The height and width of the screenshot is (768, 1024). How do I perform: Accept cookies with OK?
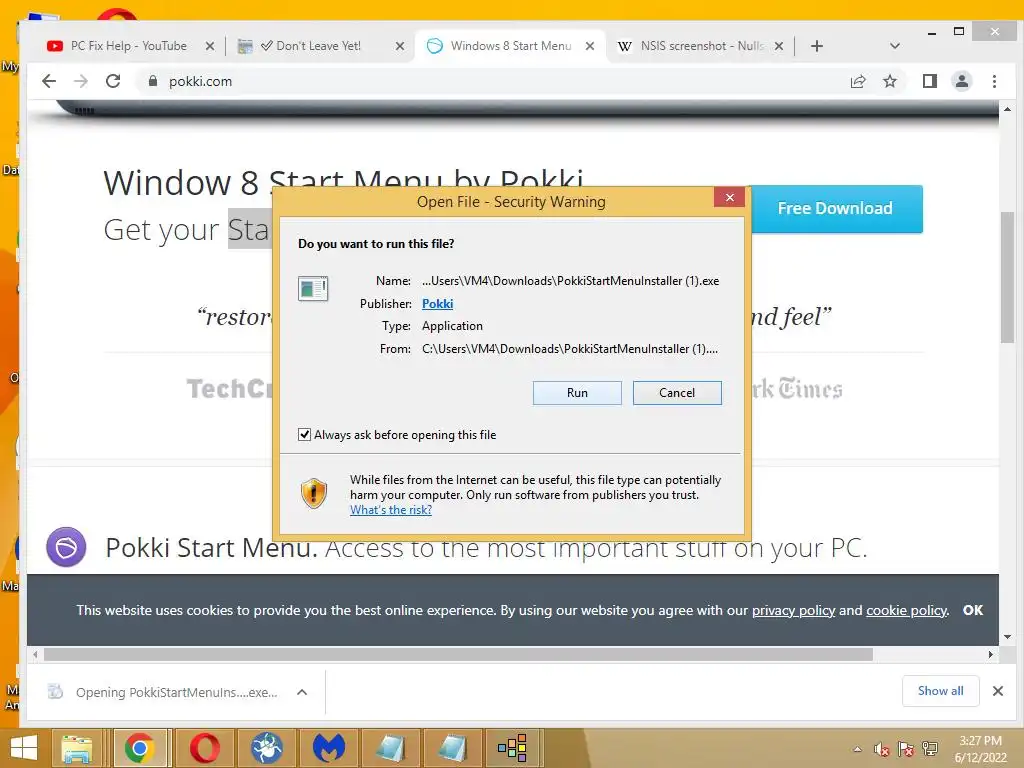(972, 610)
